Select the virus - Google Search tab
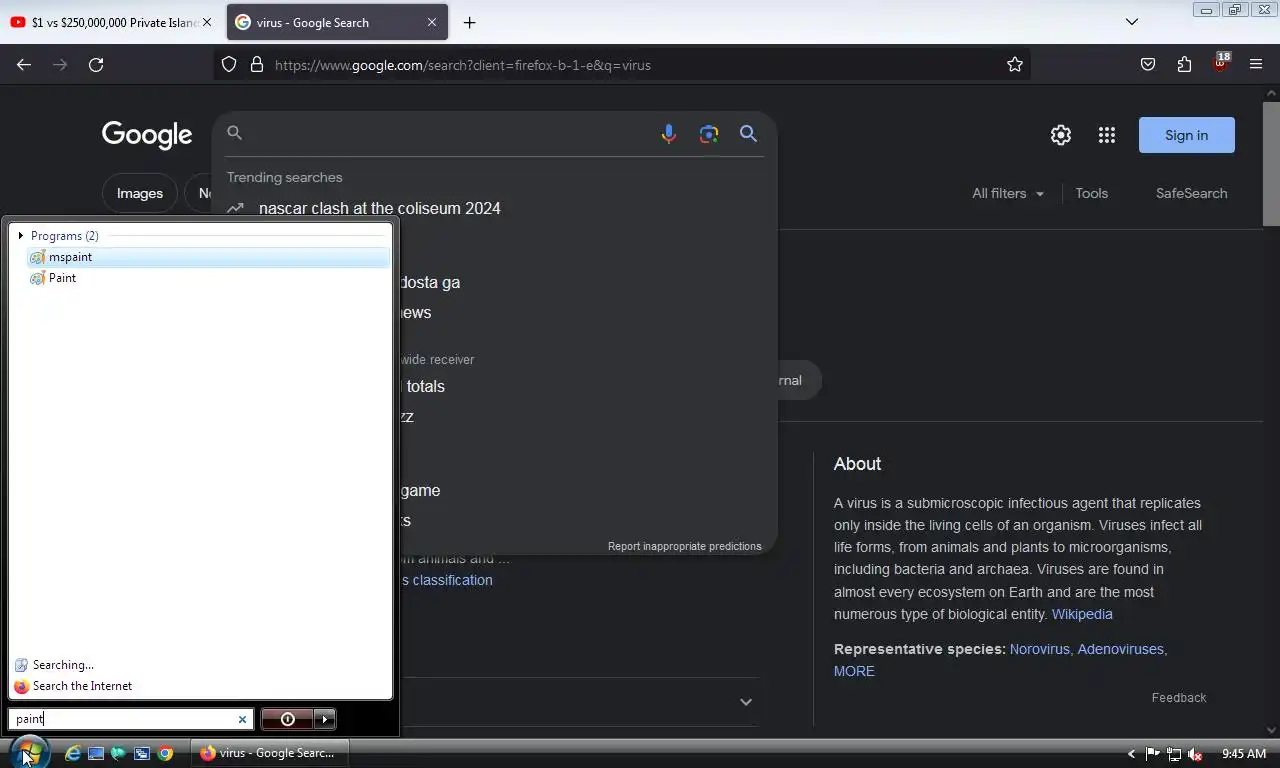The width and height of the screenshot is (1280, 768). coord(336,22)
